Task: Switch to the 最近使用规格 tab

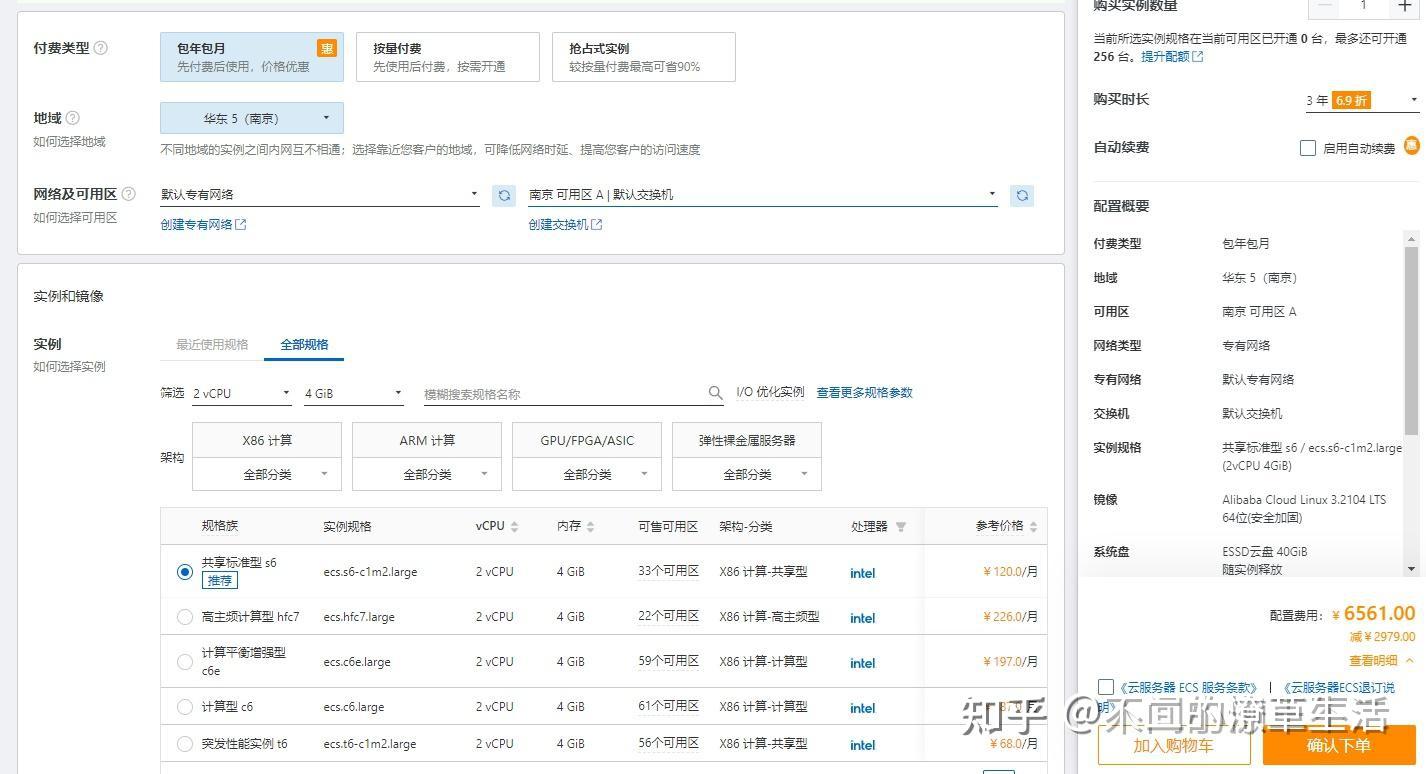Action: point(212,344)
